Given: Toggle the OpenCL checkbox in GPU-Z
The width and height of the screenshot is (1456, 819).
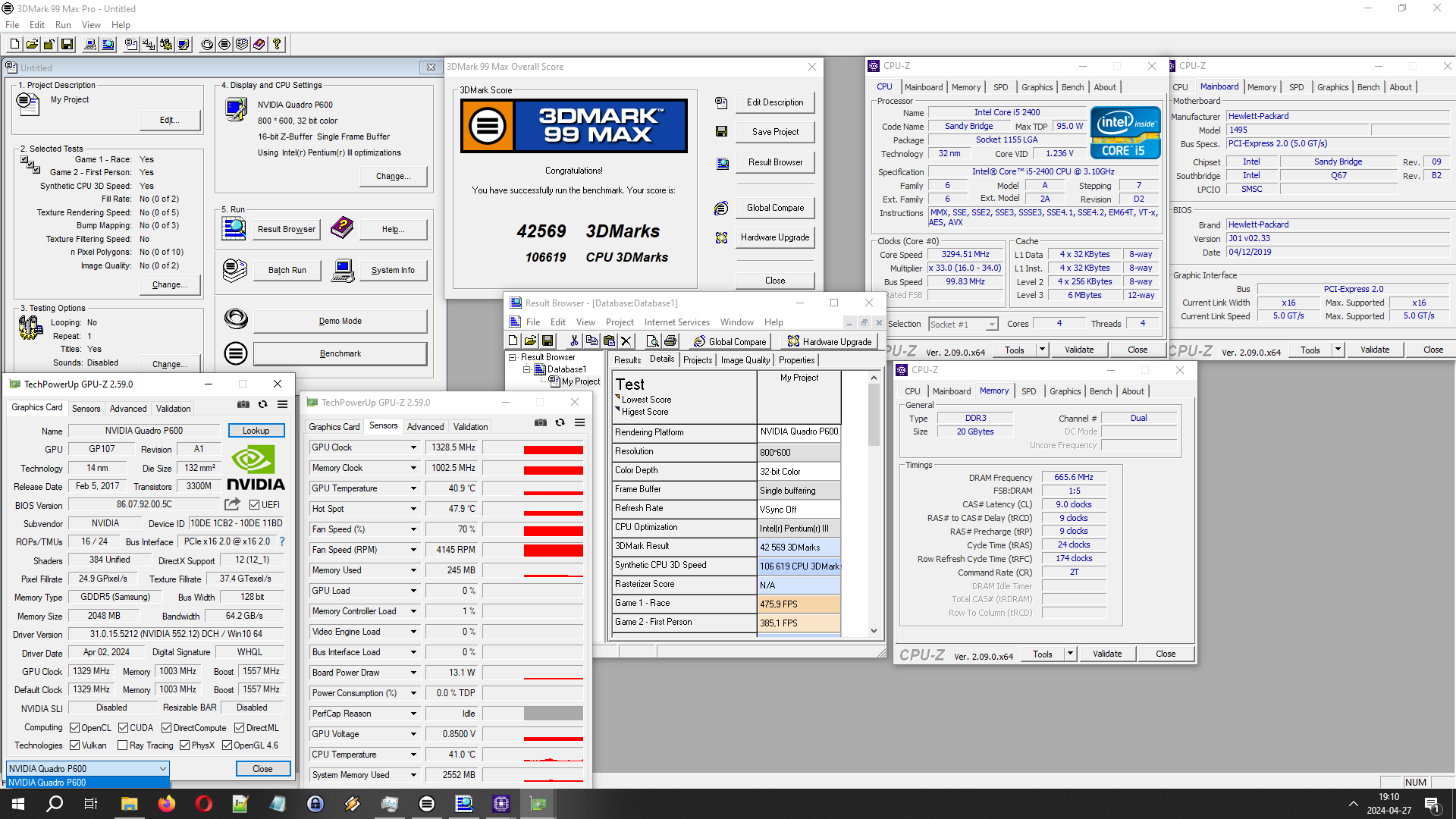Looking at the screenshot, I should pos(75,728).
